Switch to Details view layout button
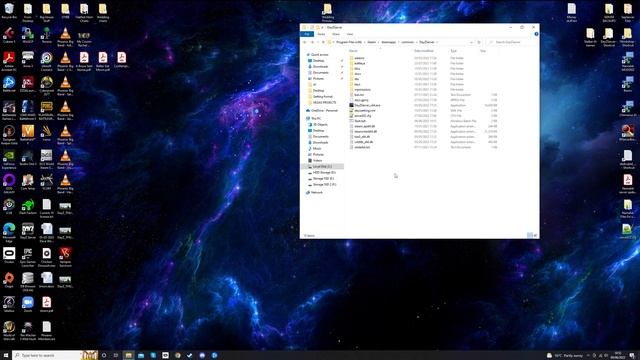The width and height of the screenshot is (640, 360). point(529,235)
